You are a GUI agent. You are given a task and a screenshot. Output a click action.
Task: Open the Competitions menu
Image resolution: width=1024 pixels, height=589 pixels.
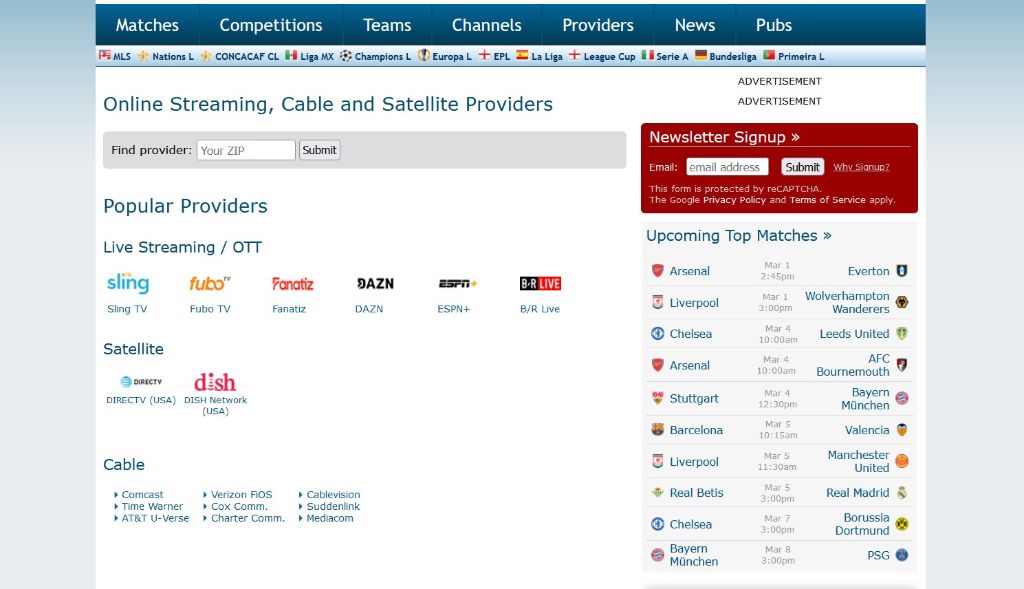tap(271, 25)
